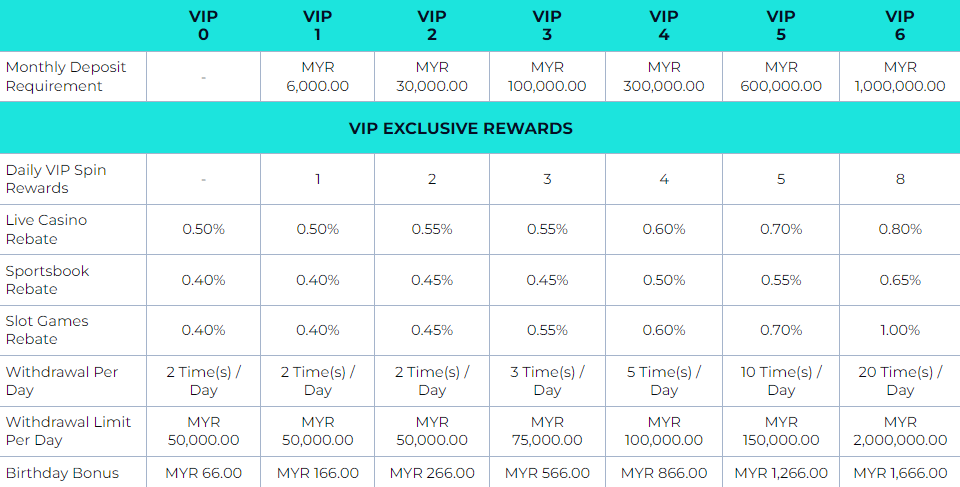Click the MYR 75,000.00 withdrawal limit cell
960x487 pixels.
[x=547, y=432]
